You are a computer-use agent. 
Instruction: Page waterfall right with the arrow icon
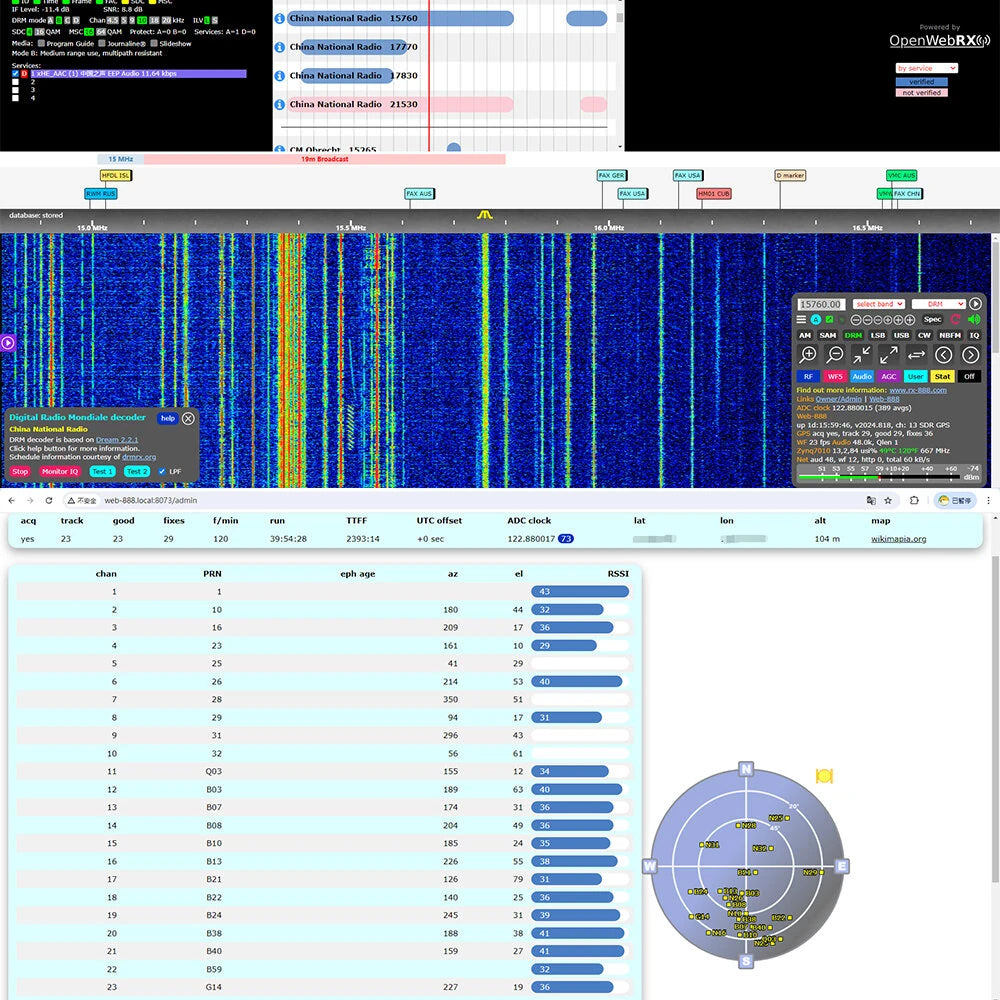coord(970,355)
